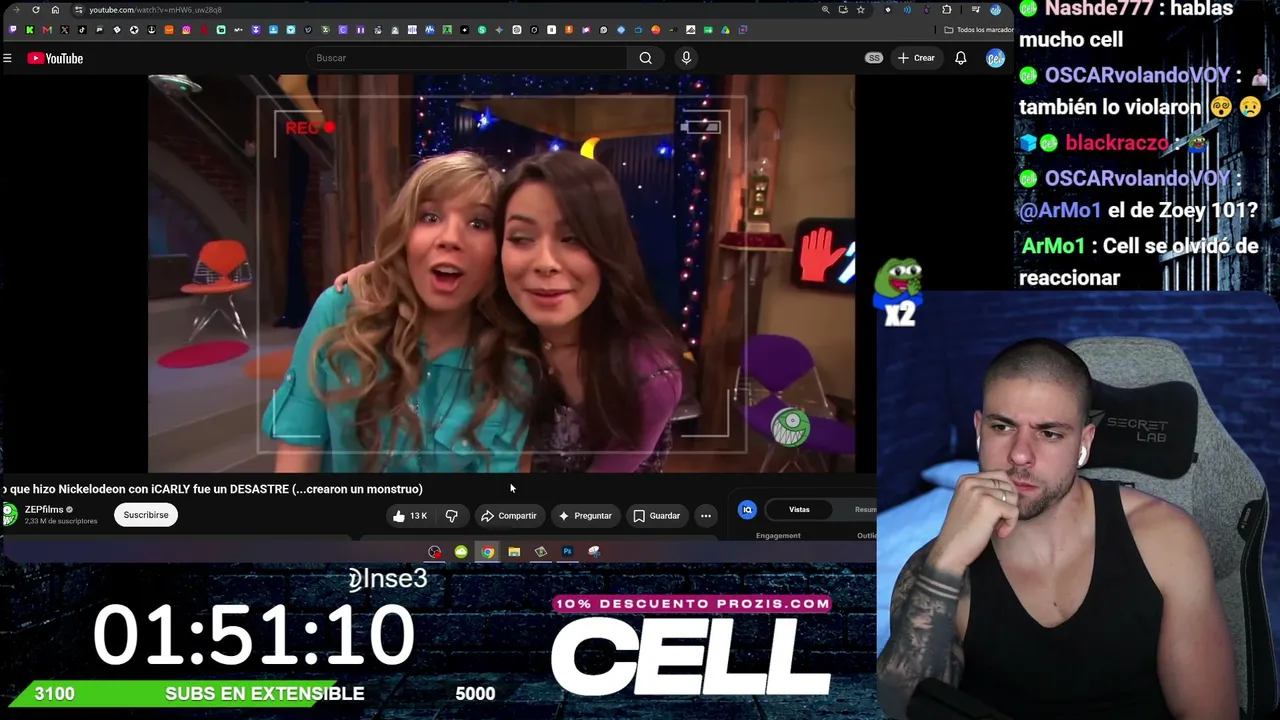1280x720 pixels.
Task: Go to the browser home page
Action: [x=55, y=10]
